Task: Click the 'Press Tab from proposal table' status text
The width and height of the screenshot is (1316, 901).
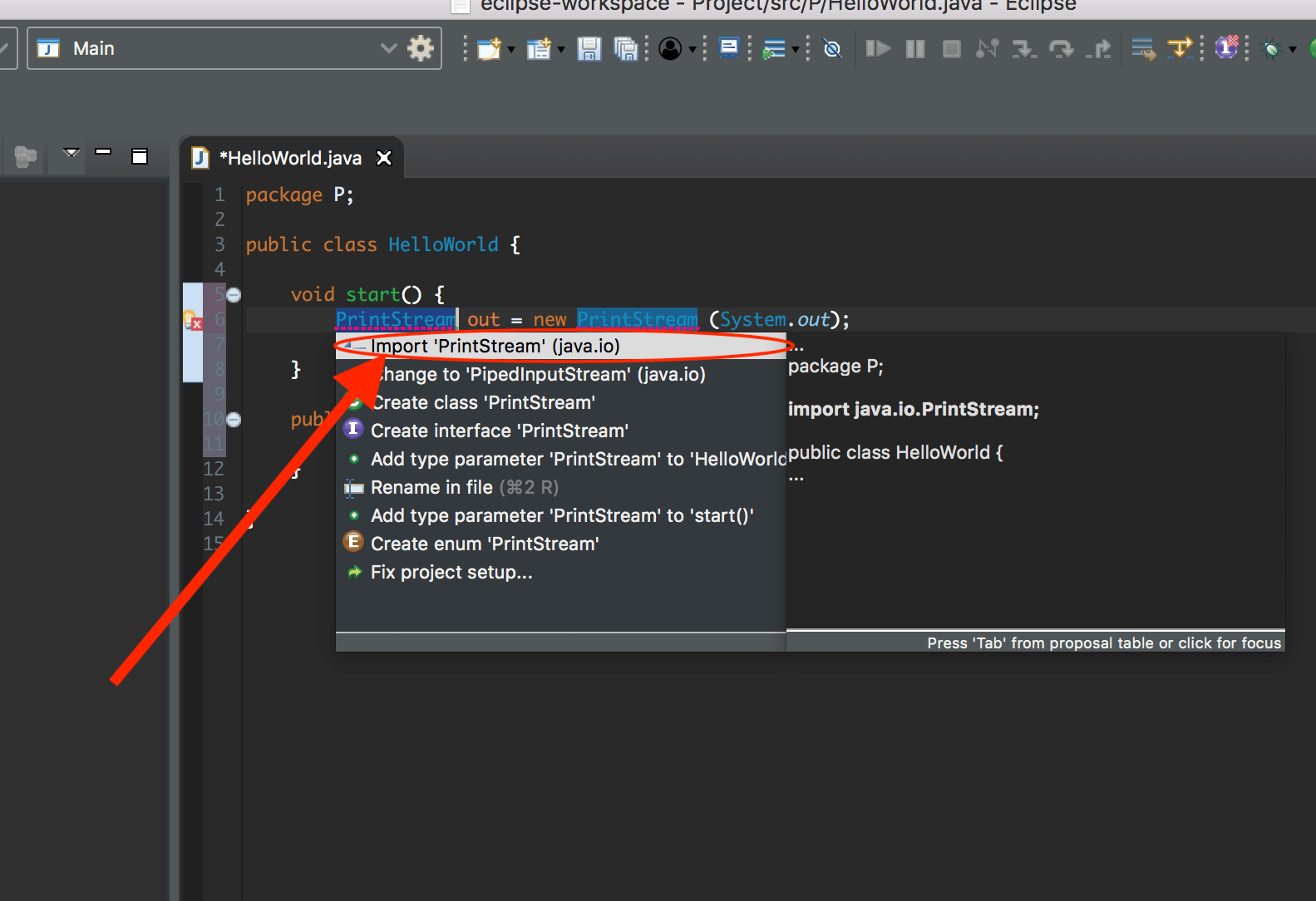Action: [x=1104, y=643]
